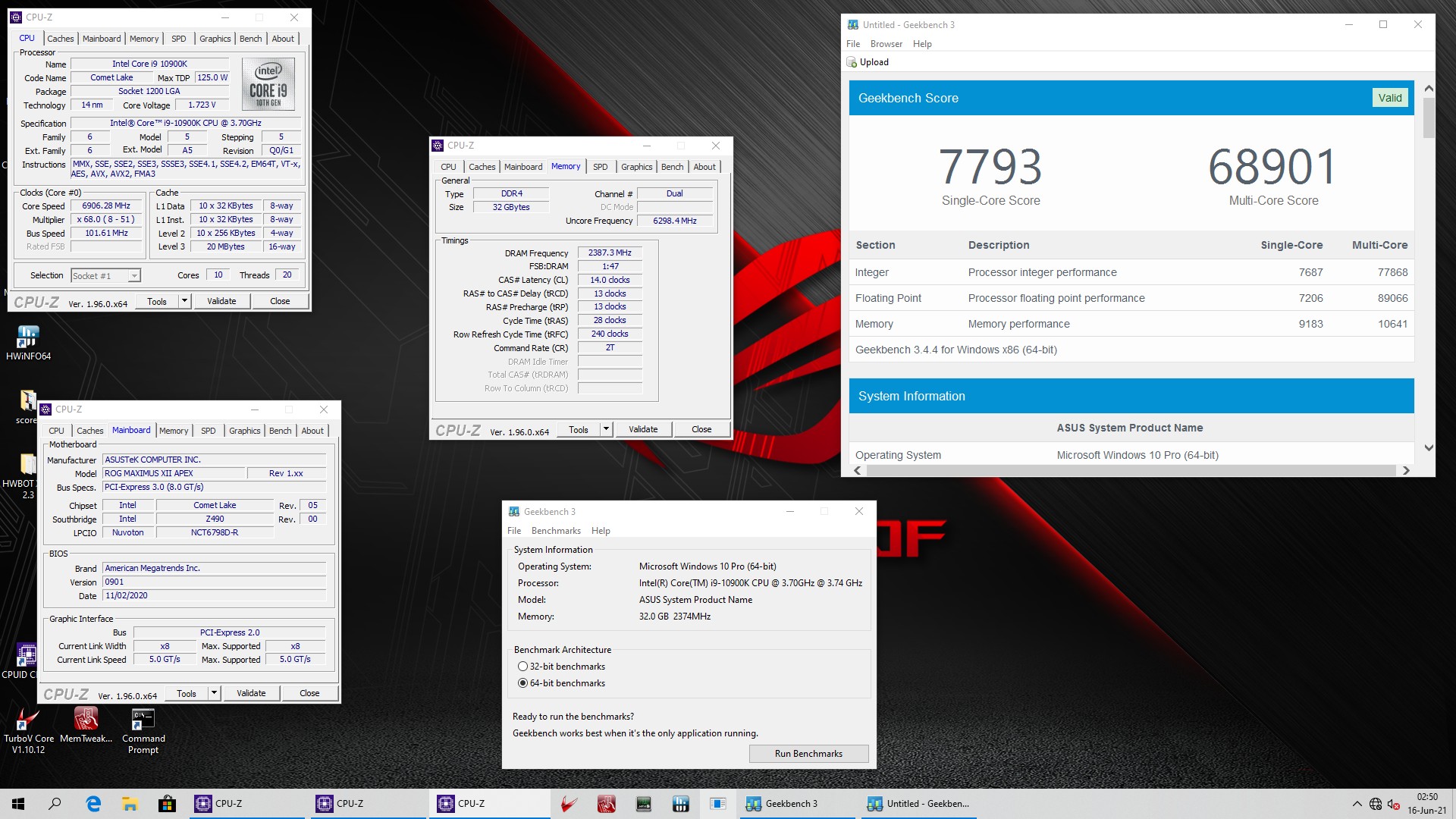Open taskbar search magnifier
The width and height of the screenshot is (1456, 819).
pos(55,804)
